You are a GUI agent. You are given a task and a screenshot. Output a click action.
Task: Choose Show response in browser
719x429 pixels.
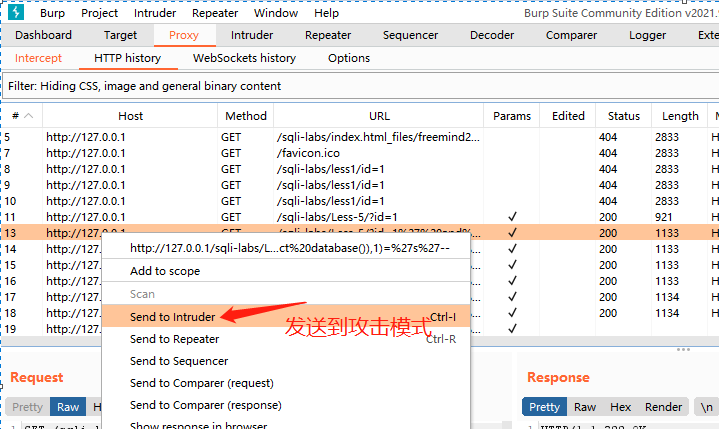click(286, 424)
